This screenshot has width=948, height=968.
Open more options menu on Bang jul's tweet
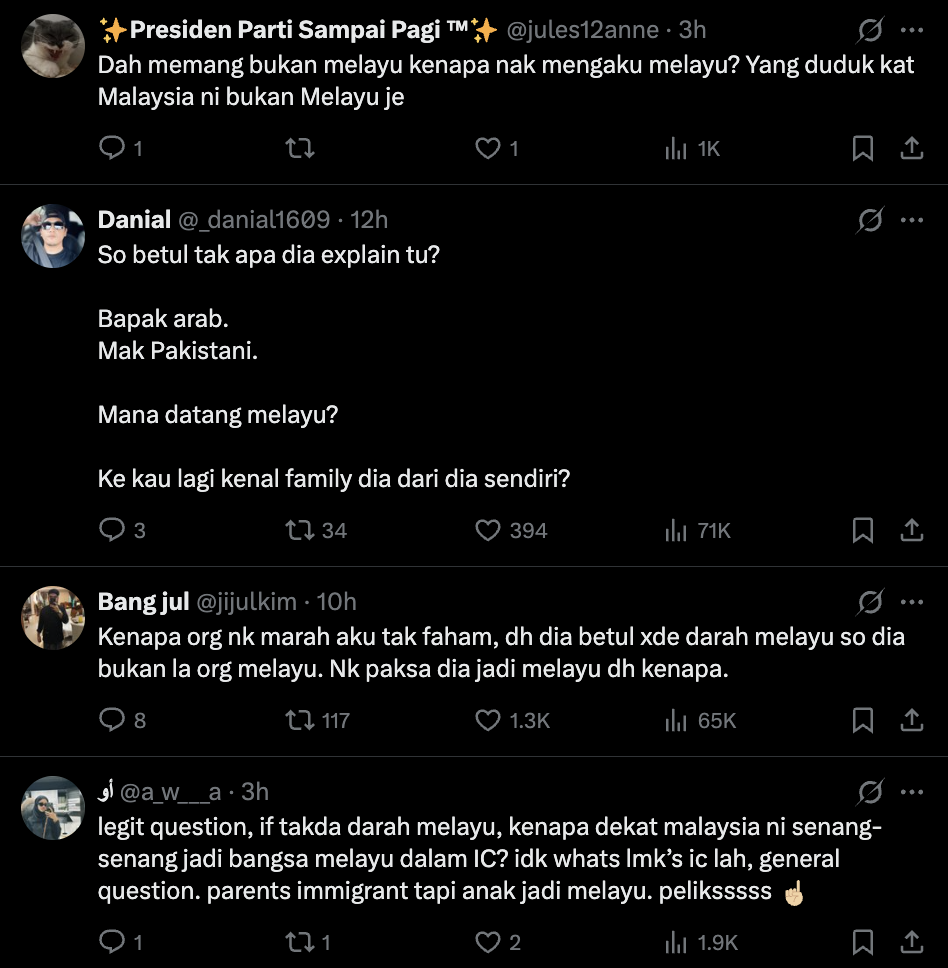912,602
